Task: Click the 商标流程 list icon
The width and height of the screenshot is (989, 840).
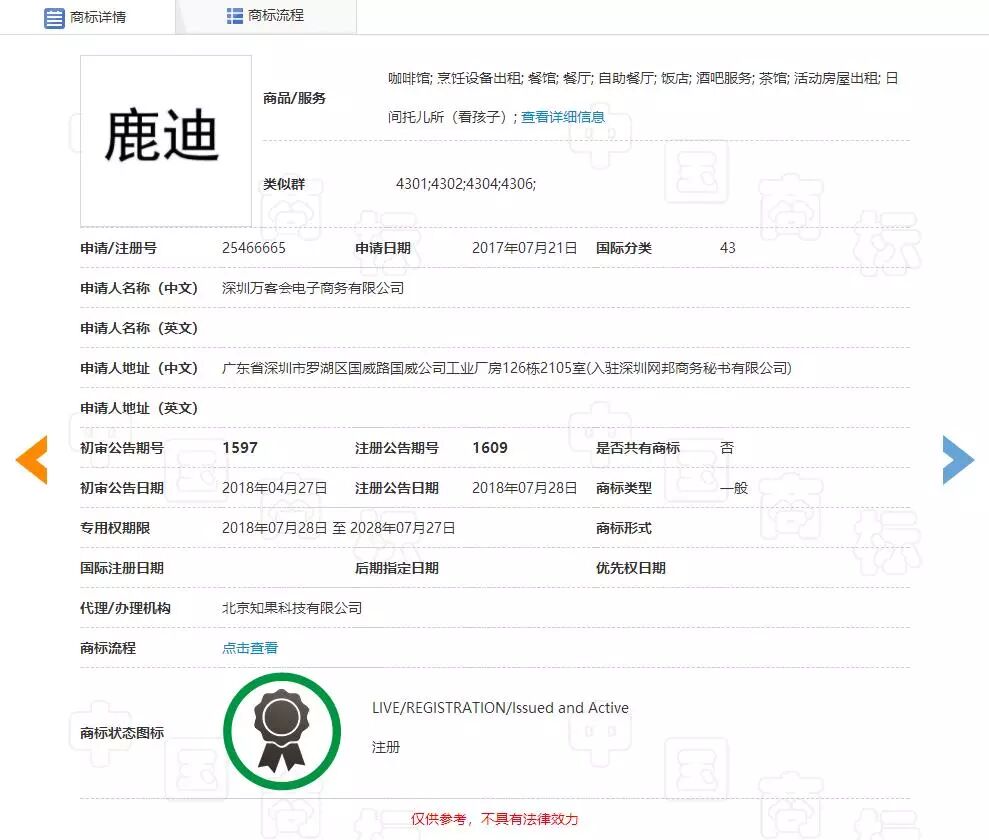Action: point(235,16)
